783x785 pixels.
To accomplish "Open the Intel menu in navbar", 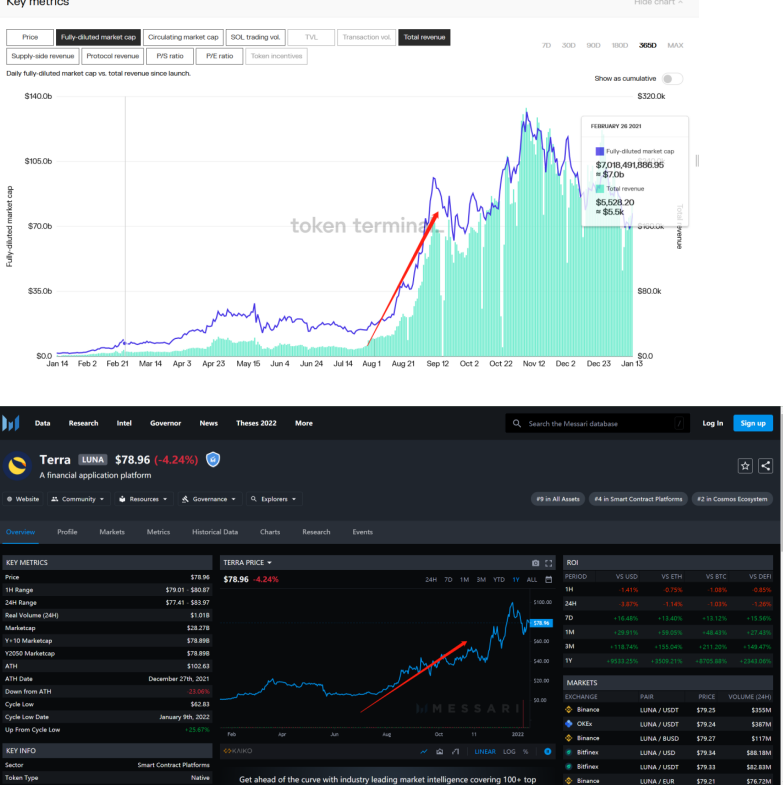I will 124,423.
